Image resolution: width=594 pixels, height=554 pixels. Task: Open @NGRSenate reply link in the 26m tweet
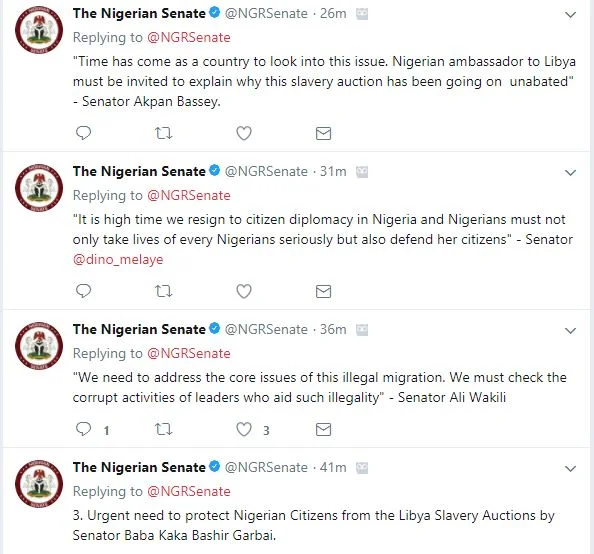point(189,38)
